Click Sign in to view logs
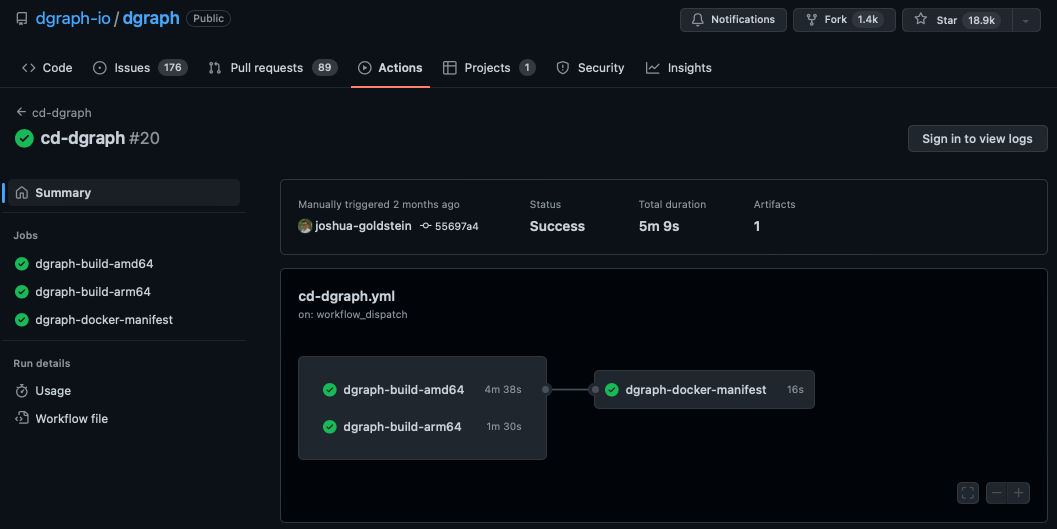The image size is (1057, 529). 977,138
